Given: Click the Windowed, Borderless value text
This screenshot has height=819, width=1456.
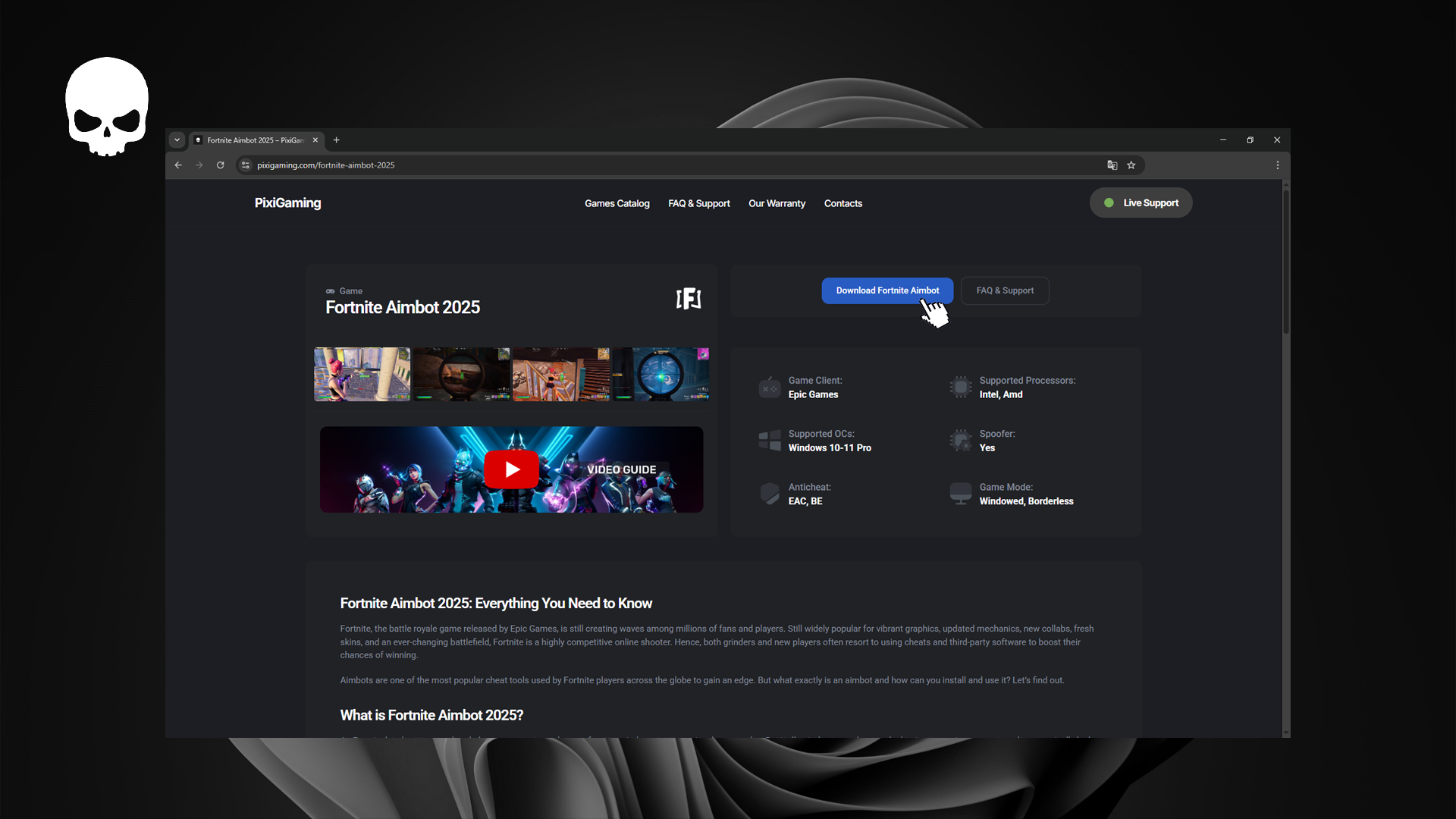Looking at the screenshot, I should pos(1026,501).
